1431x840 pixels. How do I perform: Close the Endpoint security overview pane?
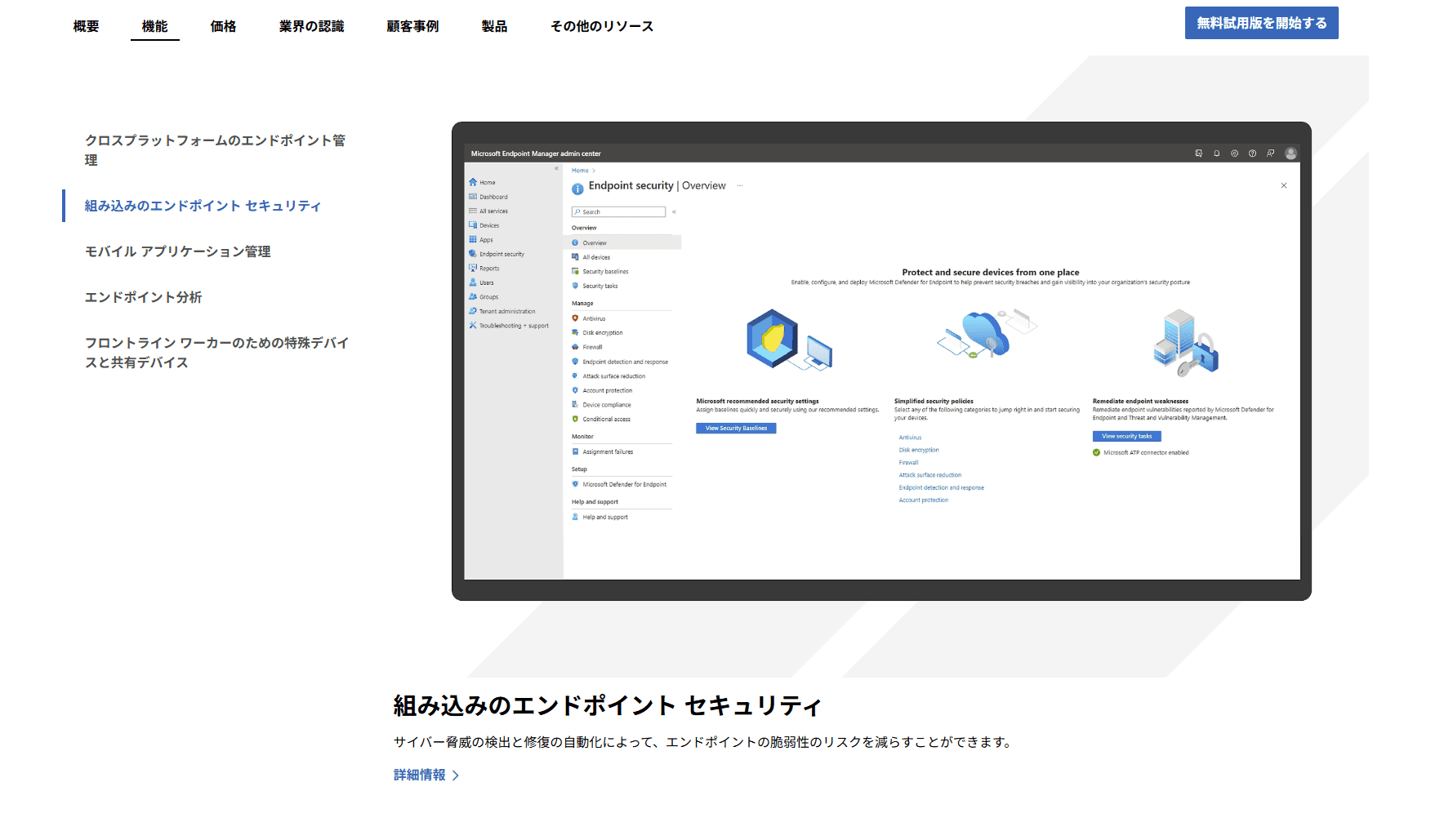click(1284, 185)
